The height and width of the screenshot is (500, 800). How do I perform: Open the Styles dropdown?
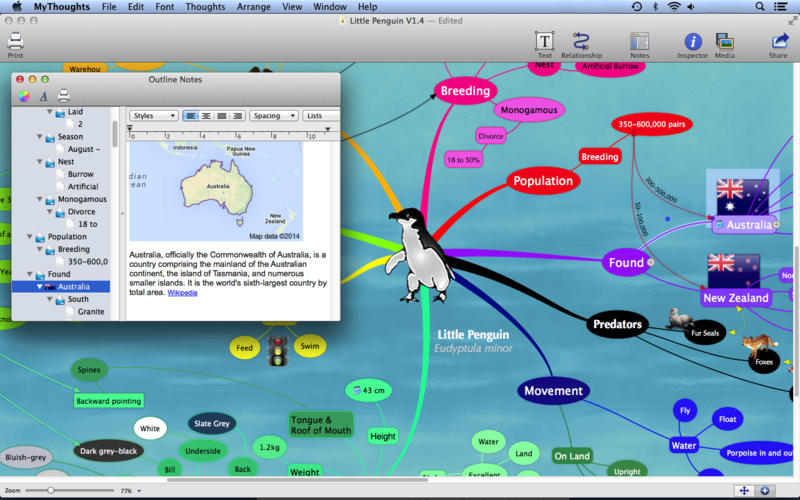(x=154, y=116)
